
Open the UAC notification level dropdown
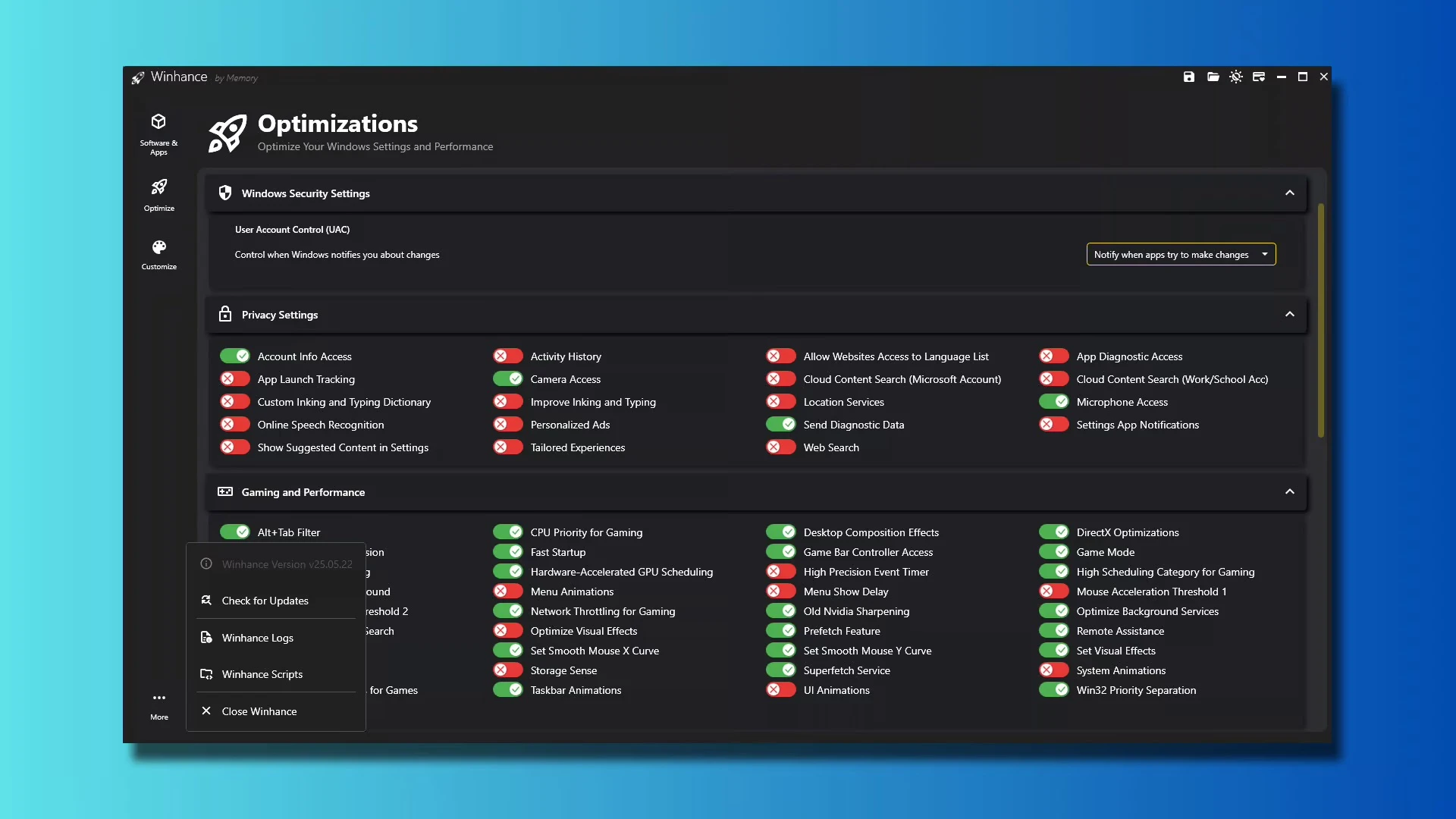[x=1181, y=255]
